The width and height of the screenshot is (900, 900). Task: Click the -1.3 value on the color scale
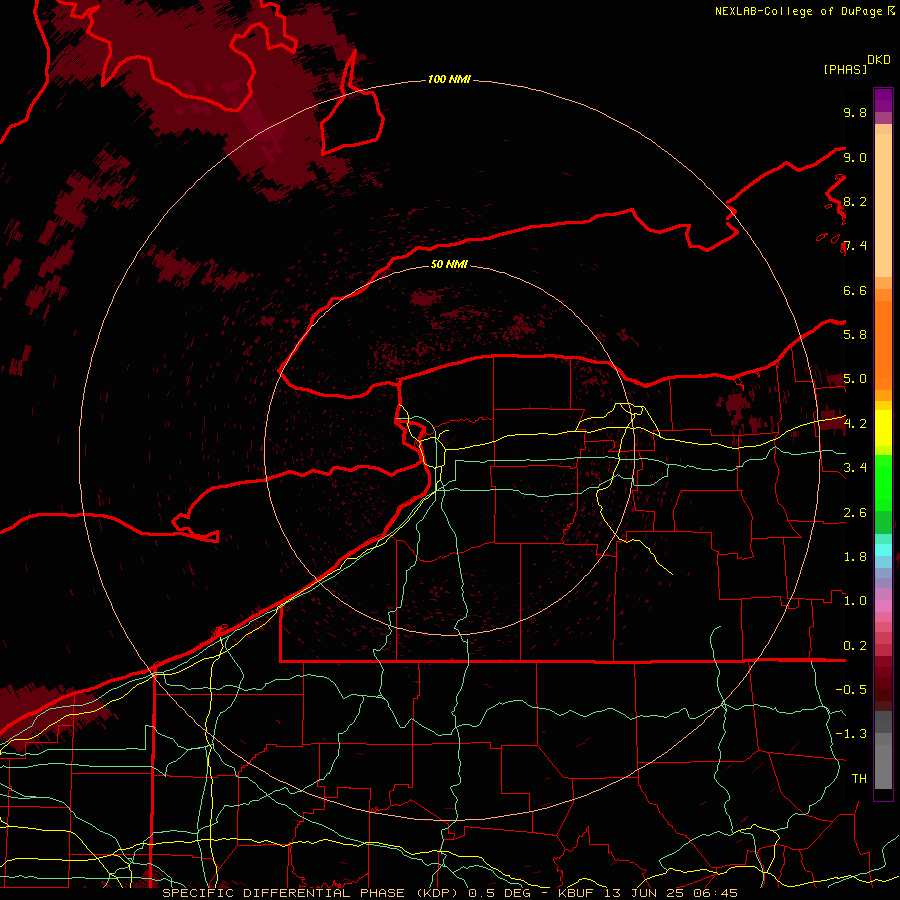pos(851,734)
